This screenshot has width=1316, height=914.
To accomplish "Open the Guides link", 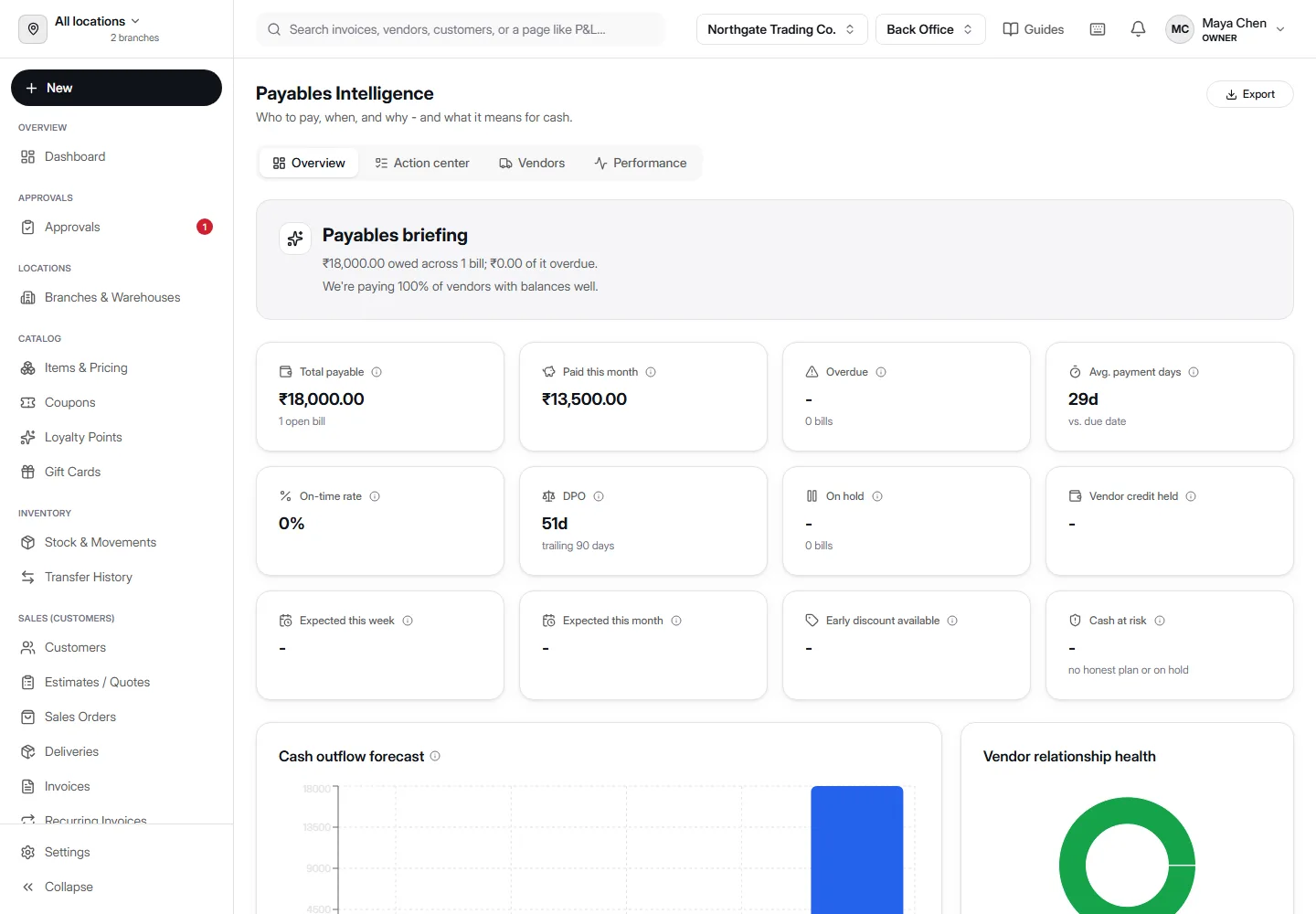I will pyautogui.click(x=1034, y=29).
